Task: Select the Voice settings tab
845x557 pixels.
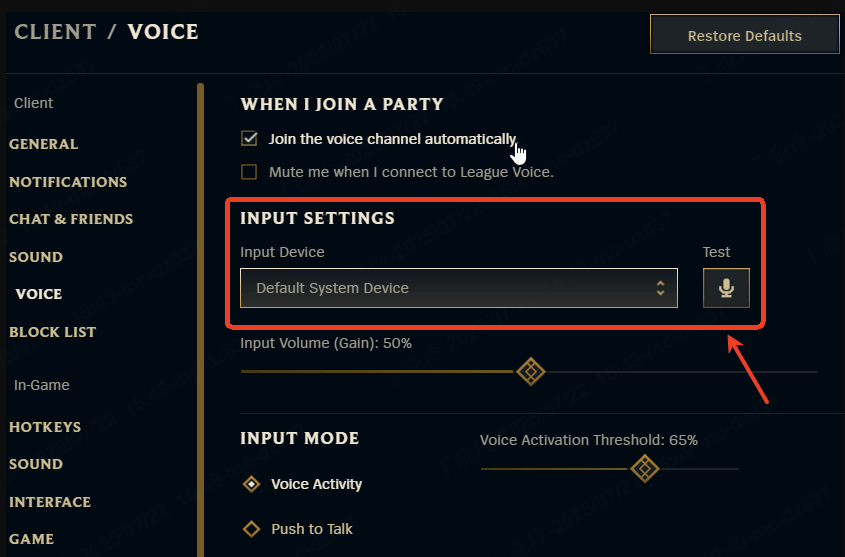Action: (39, 294)
